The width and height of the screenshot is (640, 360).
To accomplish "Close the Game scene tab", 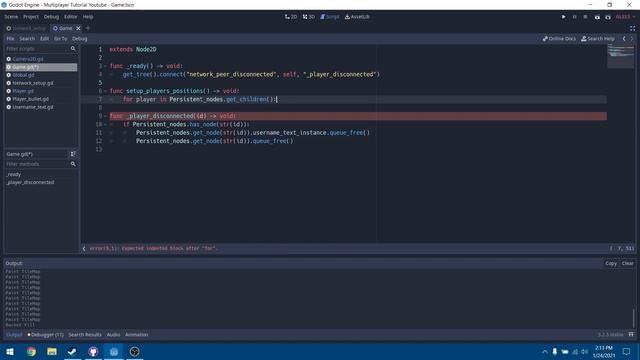I will click(x=78, y=28).
